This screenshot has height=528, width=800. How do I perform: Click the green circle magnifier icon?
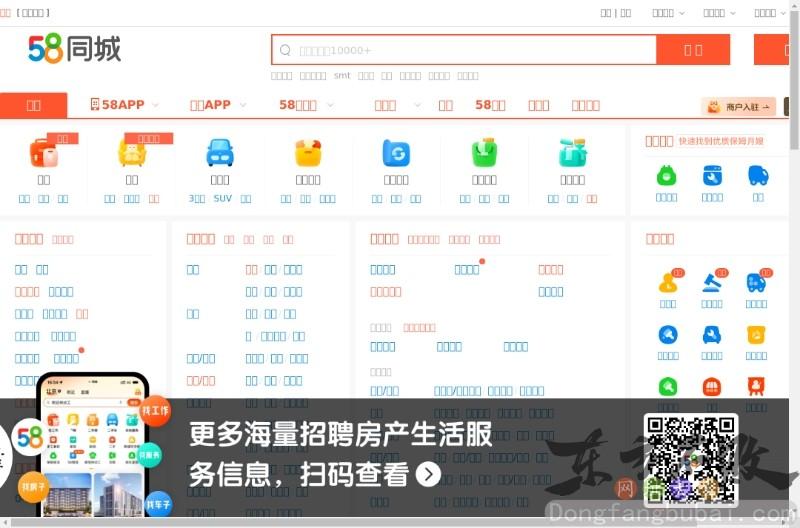click(x=668, y=387)
